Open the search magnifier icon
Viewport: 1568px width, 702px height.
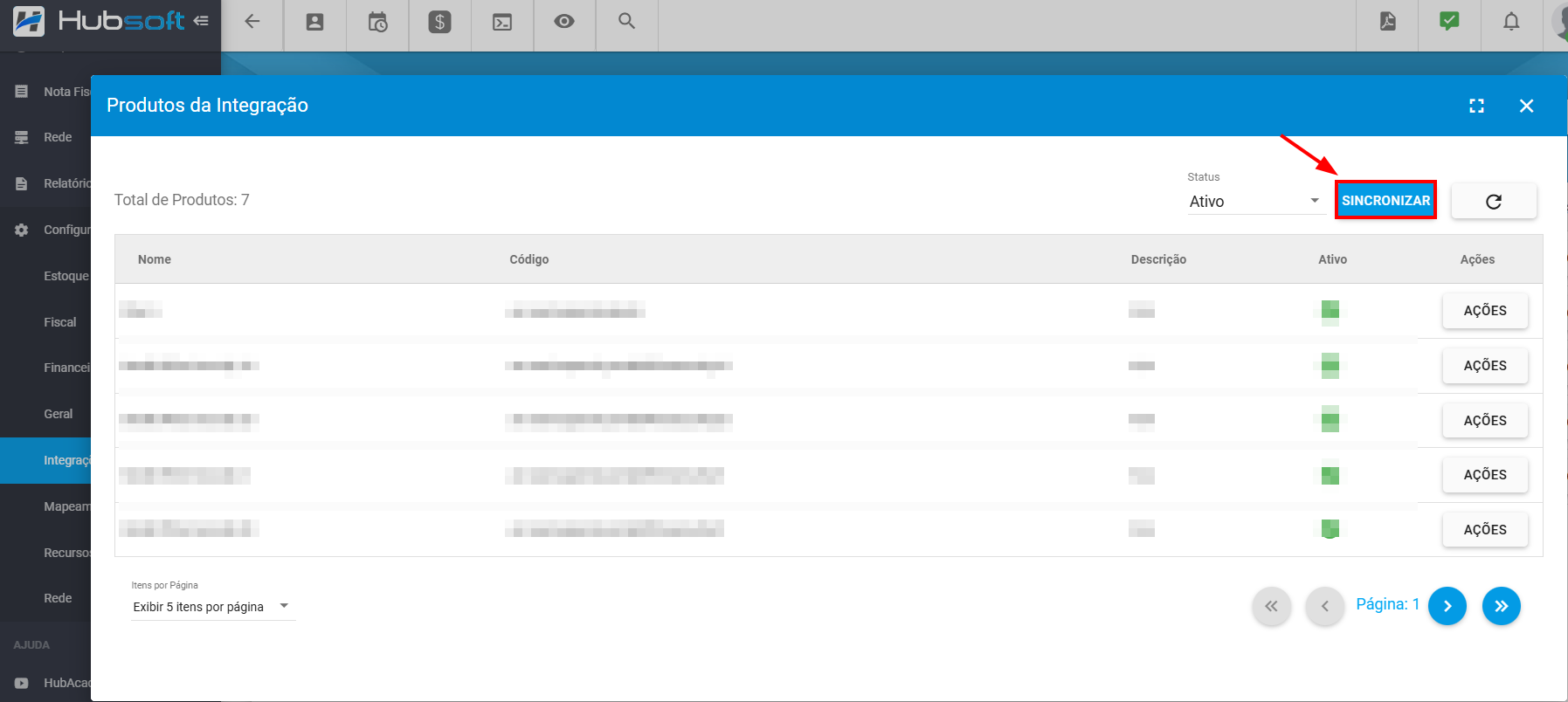(626, 21)
